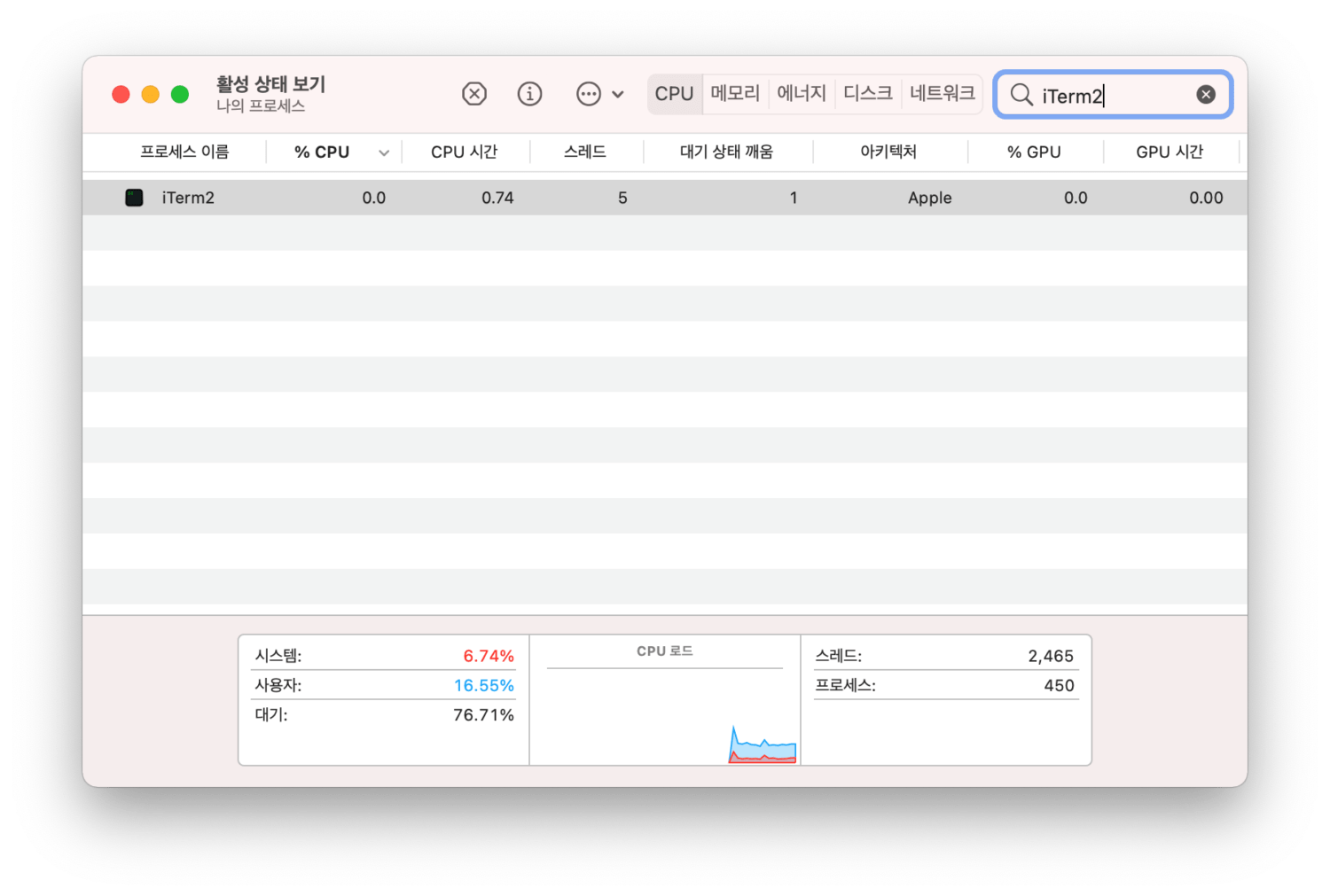Screen dimensions: 1330x896
Task: Sort by GPU 시간 column header
Action: [1170, 152]
